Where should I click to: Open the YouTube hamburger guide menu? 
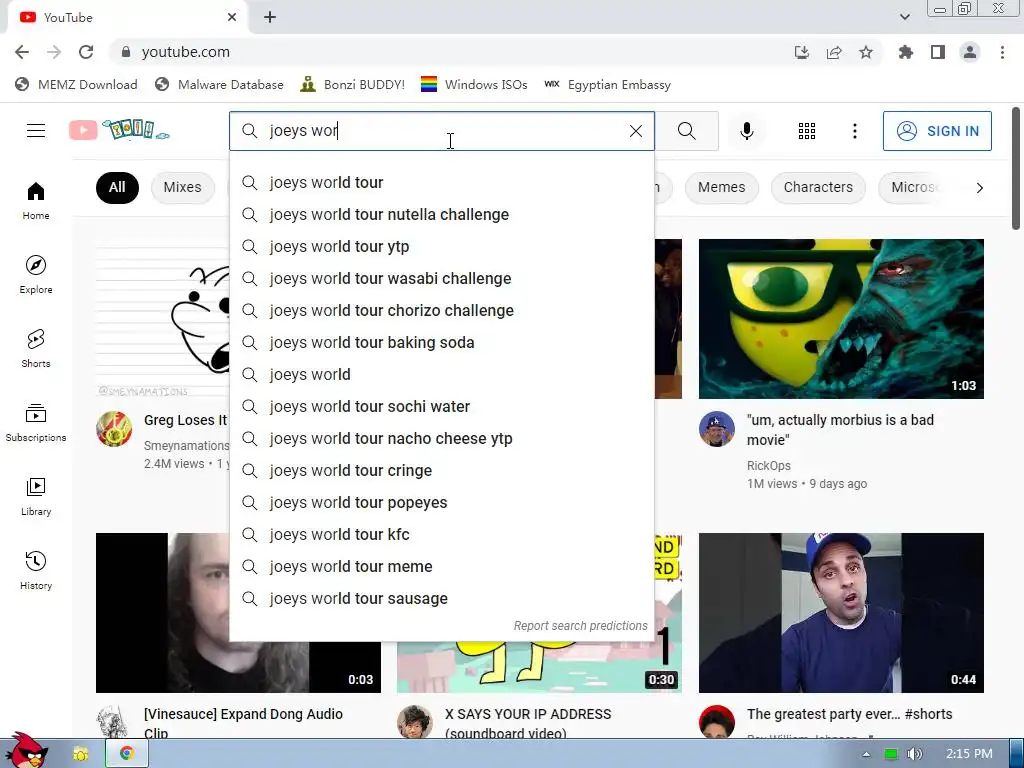36,131
